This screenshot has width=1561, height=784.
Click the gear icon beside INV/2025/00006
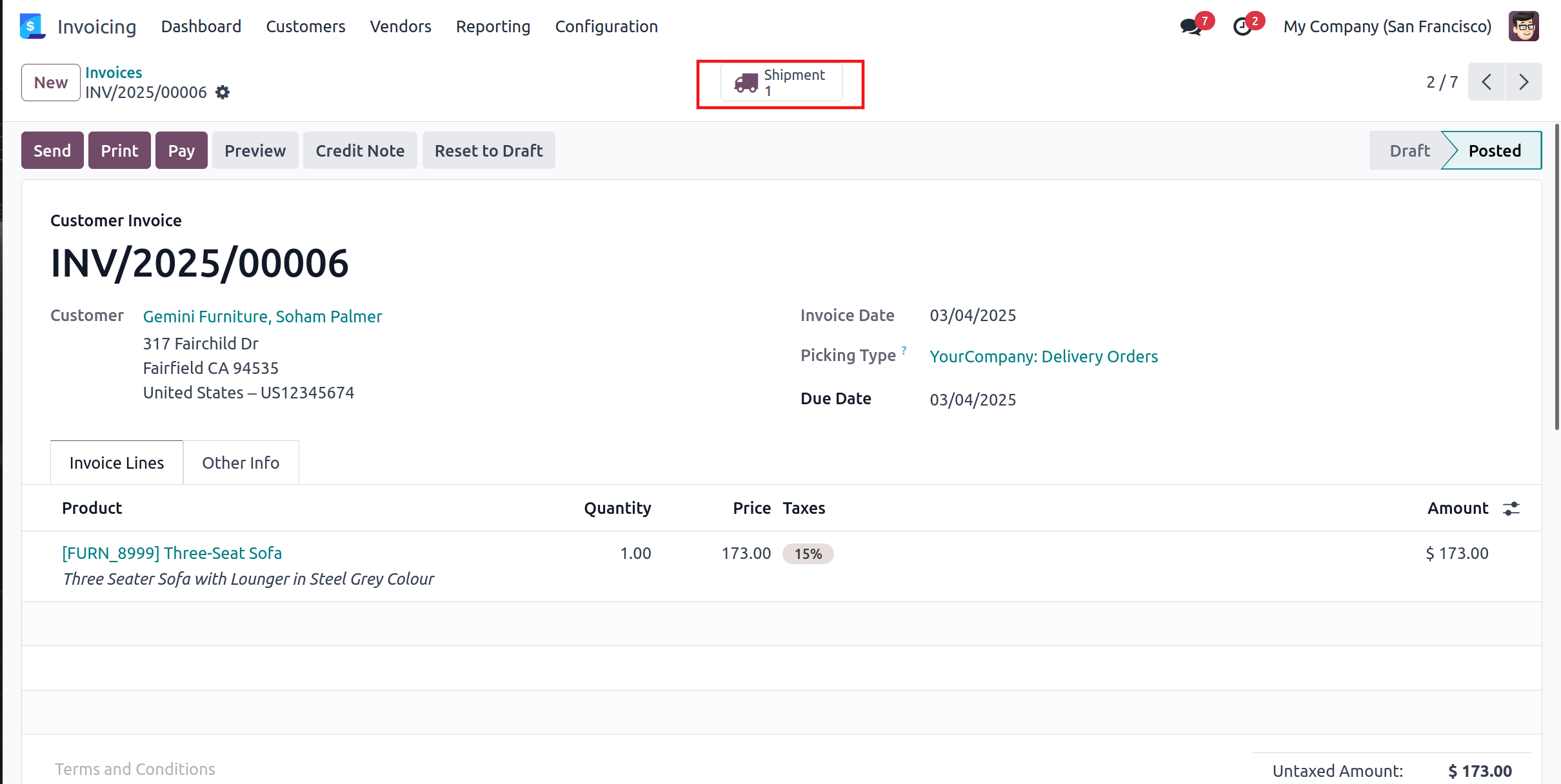[223, 92]
